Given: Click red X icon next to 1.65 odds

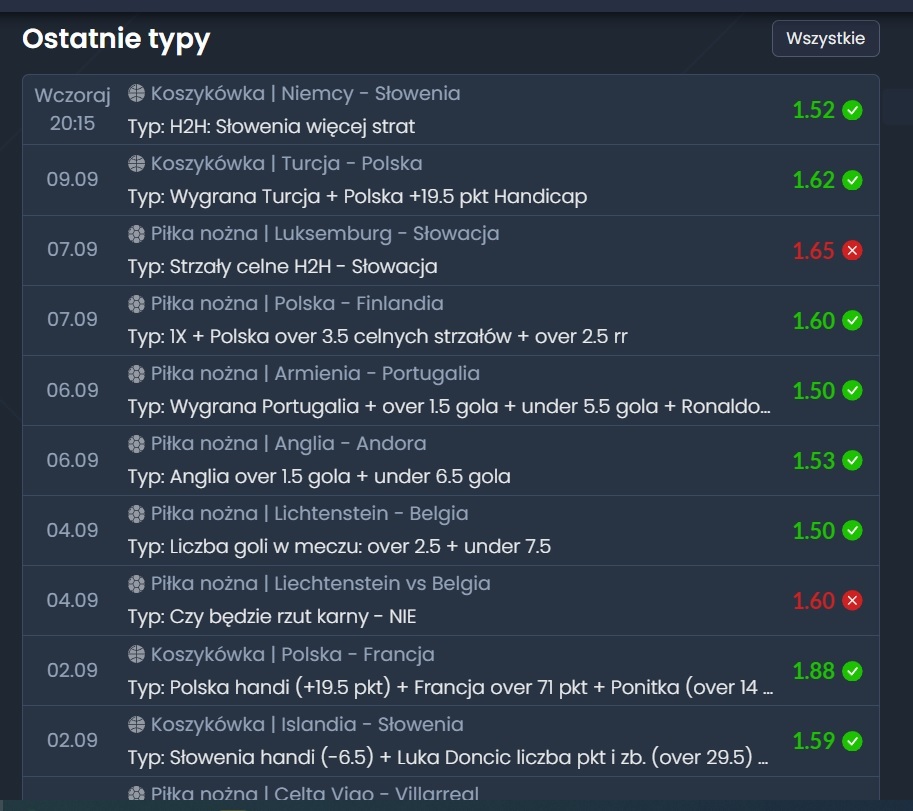Looking at the screenshot, I should click(x=852, y=251).
